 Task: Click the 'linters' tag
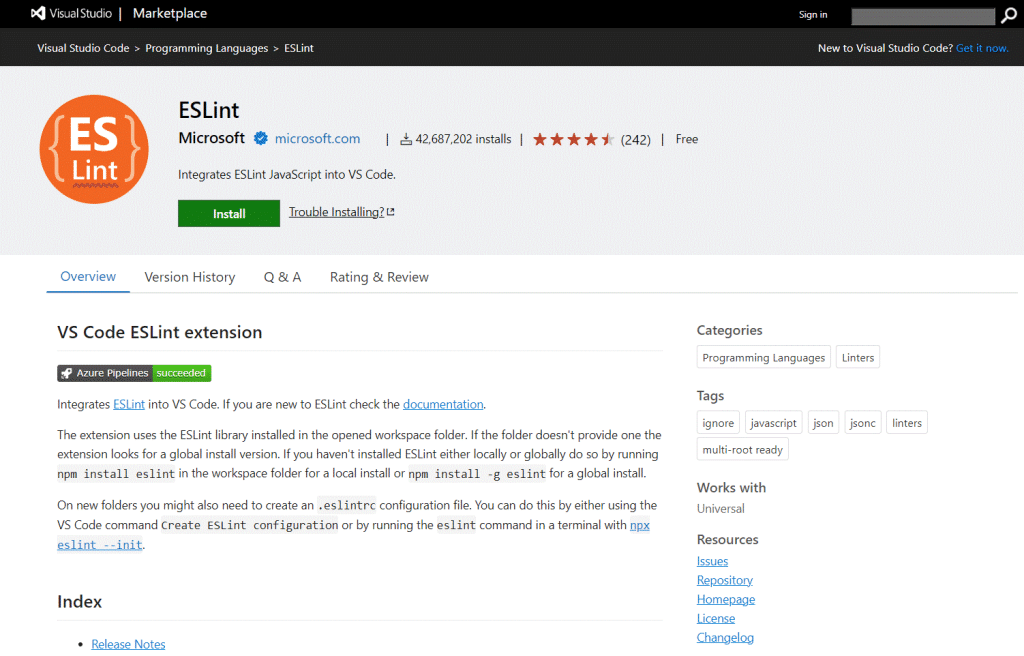(906, 423)
